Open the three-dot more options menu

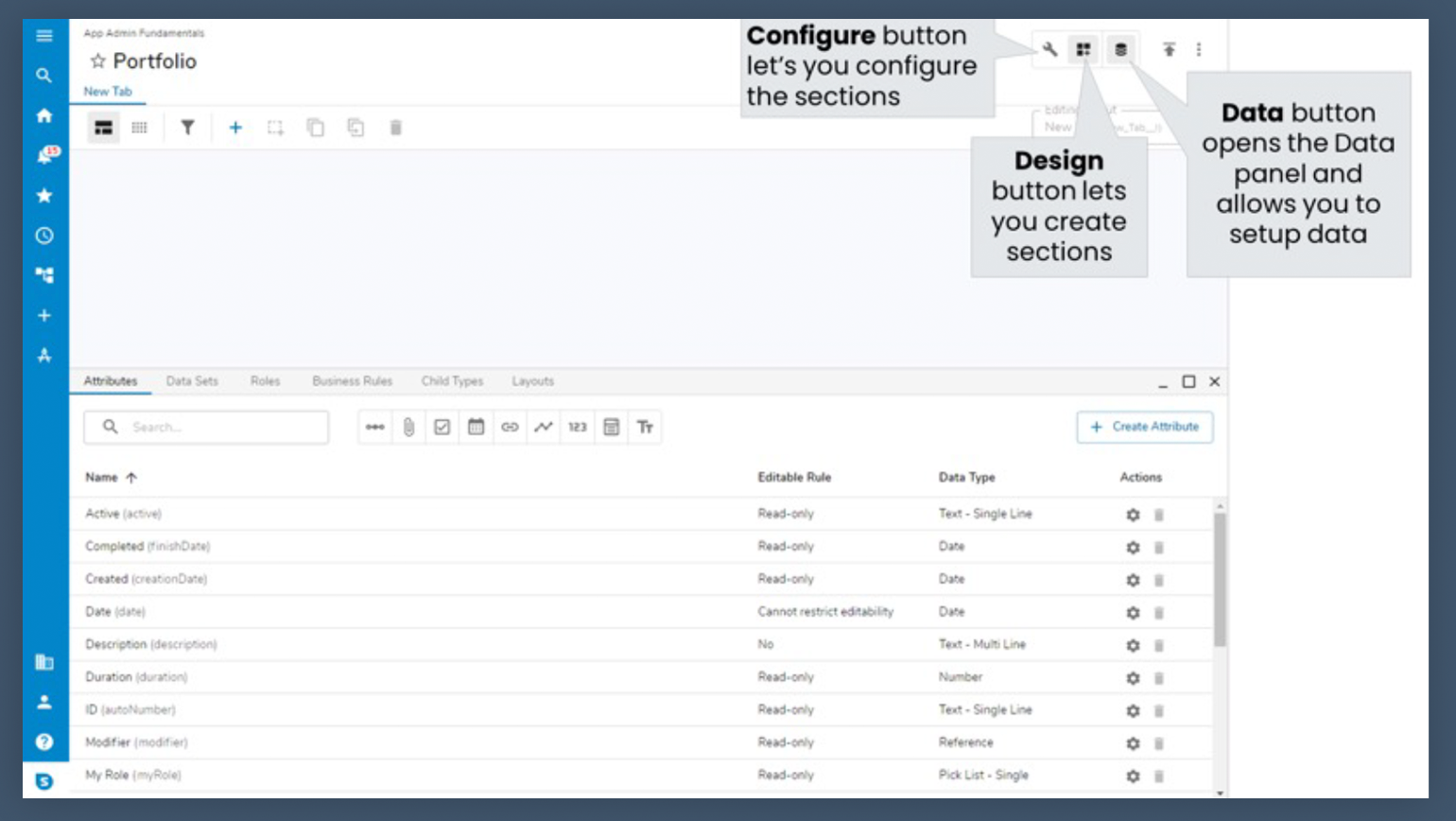[1199, 49]
